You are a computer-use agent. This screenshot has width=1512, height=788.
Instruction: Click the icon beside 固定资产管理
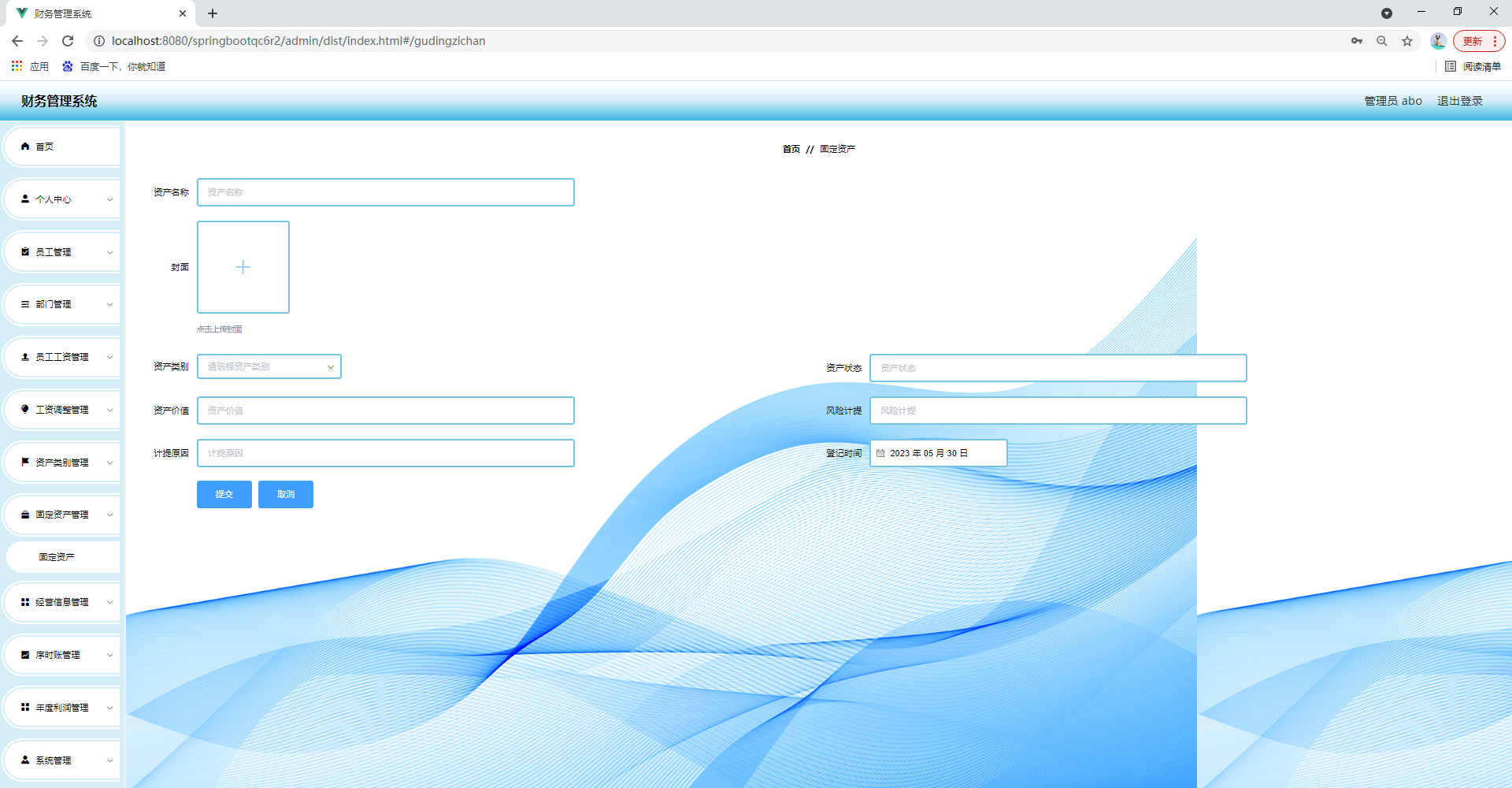(x=25, y=515)
